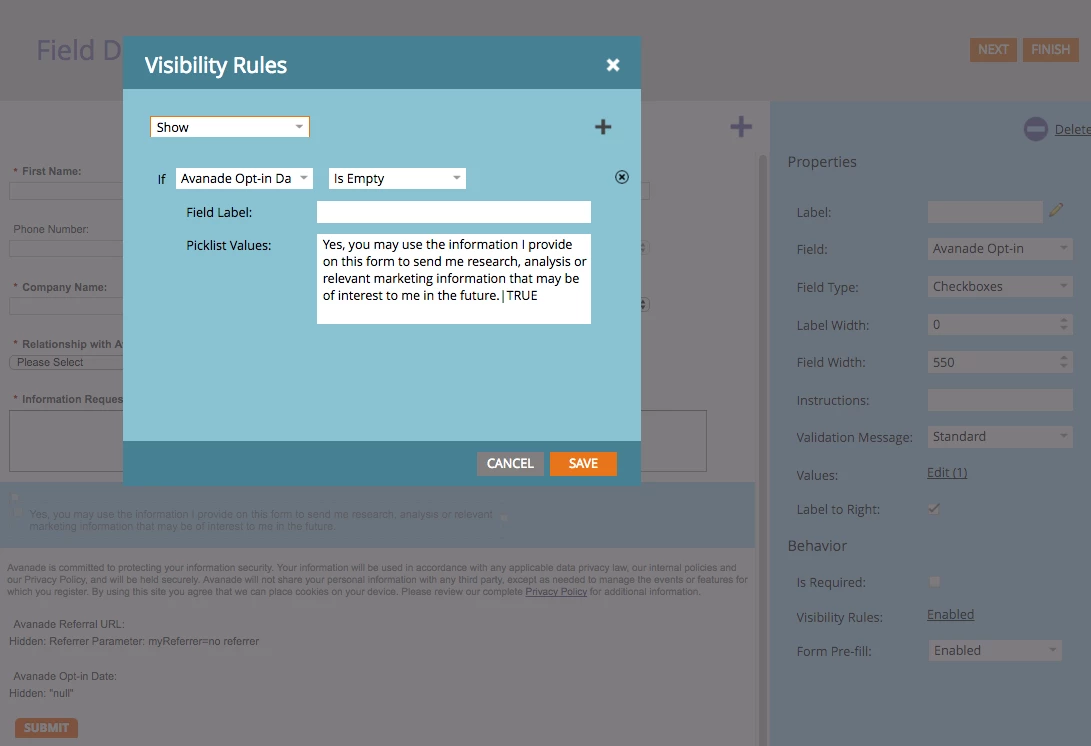
Task: Click the Instructions input field
Action: (x=1000, y=399)
